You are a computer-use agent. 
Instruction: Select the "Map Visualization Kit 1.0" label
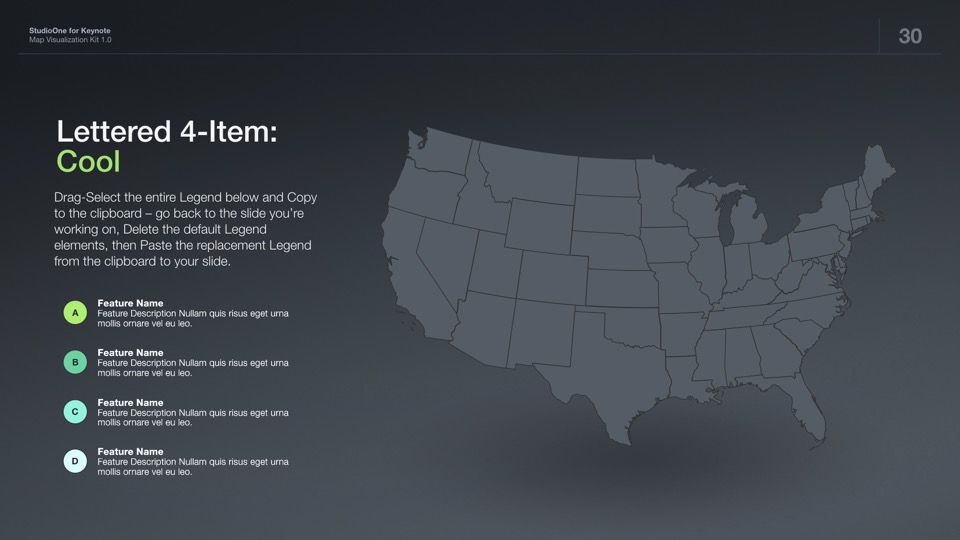pyautogui.click(x=70, y=40)
